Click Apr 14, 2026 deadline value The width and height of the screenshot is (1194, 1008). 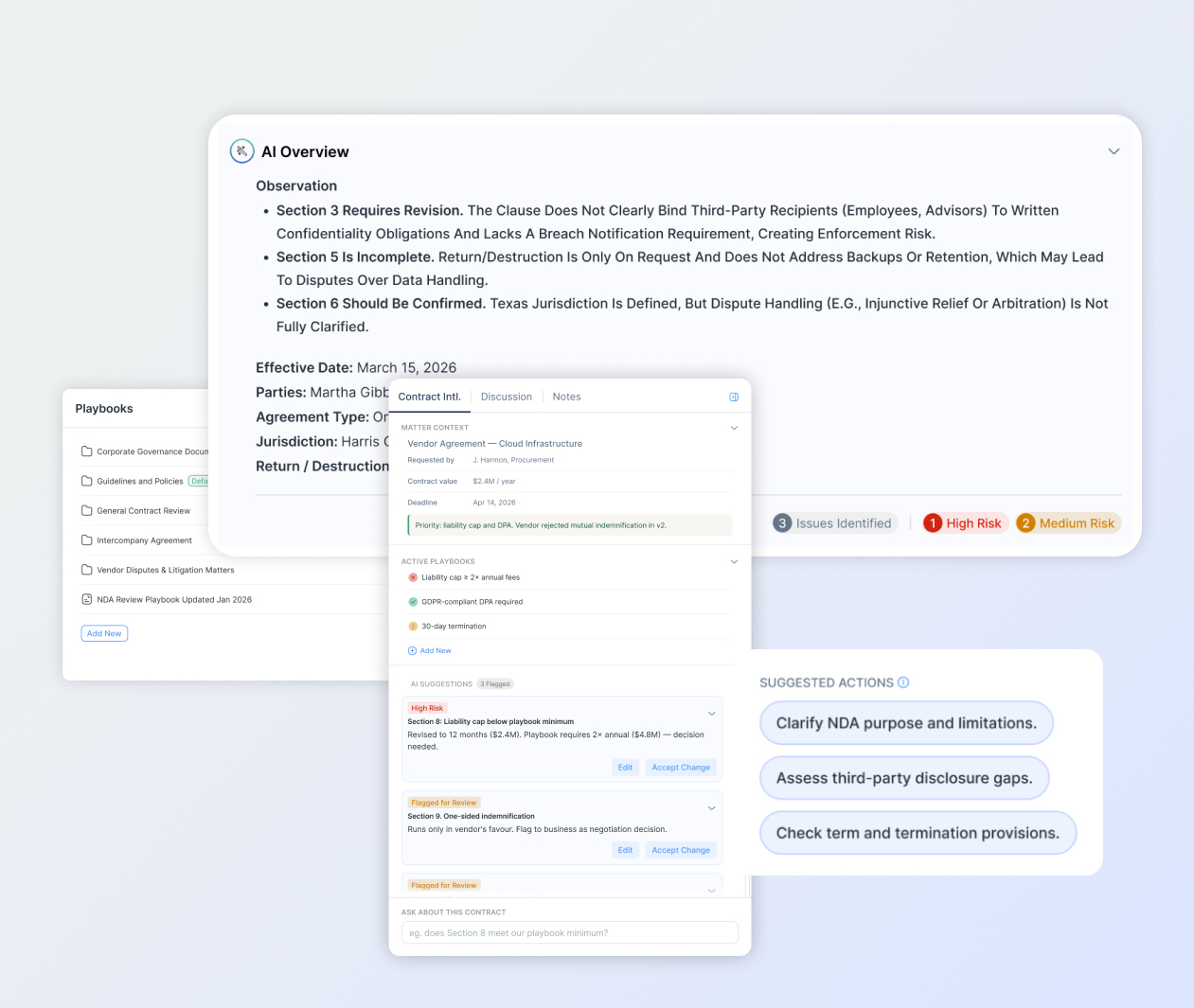click(x=494, y=503)
